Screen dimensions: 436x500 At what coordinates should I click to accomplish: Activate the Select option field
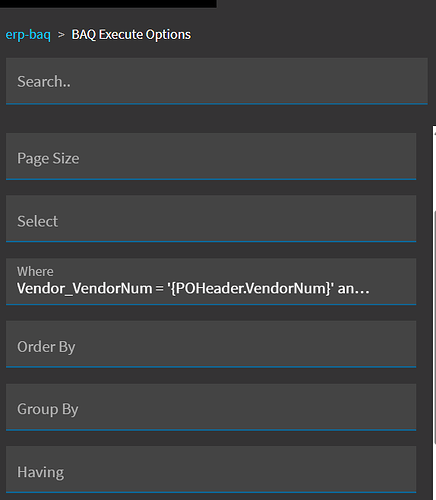pyautogui.click(x=211, y=219)
